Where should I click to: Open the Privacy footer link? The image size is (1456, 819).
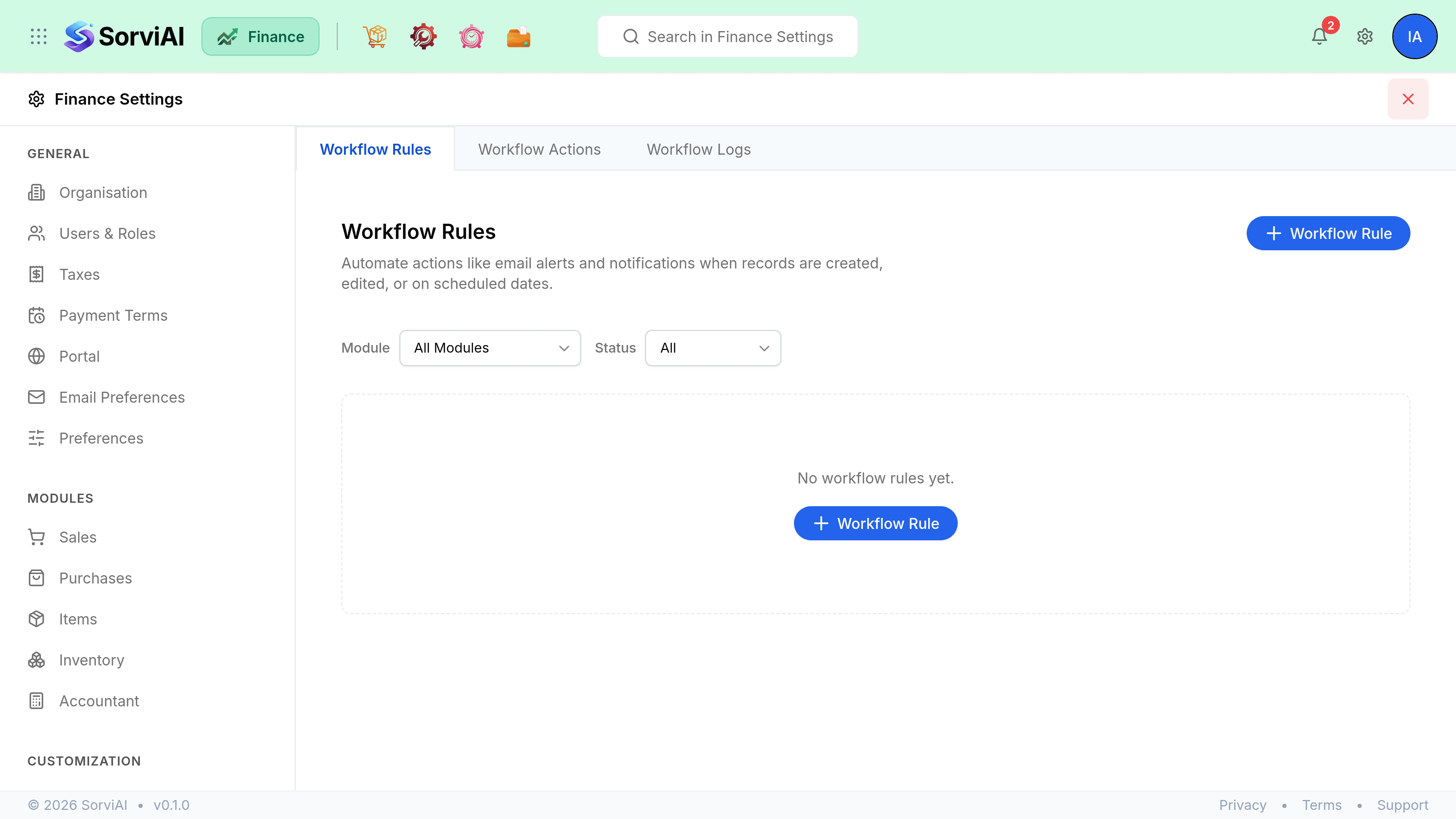pyautogui.click(x=1243, y=805)
